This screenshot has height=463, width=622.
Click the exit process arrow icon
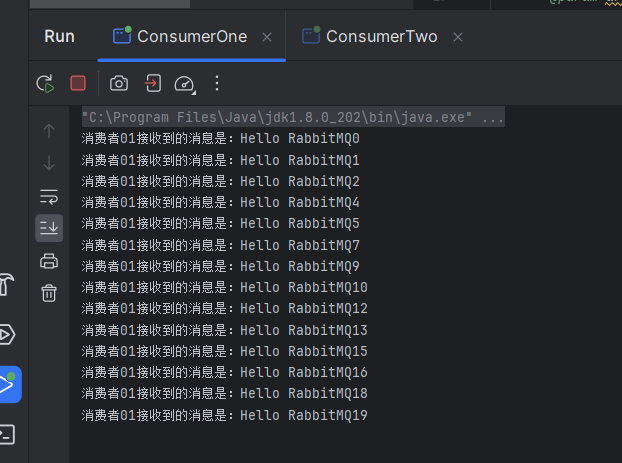153,83
